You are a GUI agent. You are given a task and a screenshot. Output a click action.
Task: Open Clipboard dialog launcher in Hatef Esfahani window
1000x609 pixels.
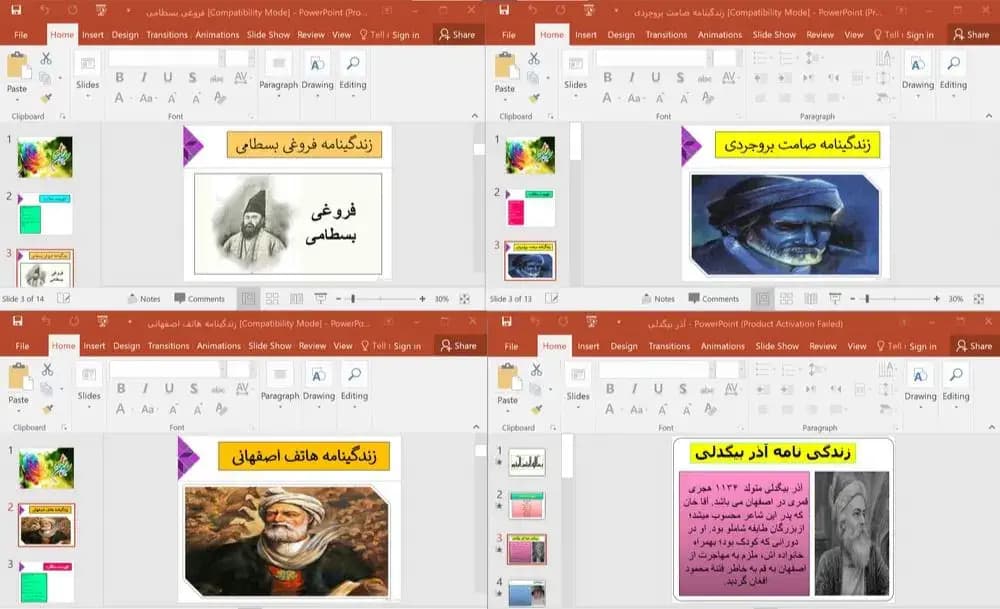[64, 427]
